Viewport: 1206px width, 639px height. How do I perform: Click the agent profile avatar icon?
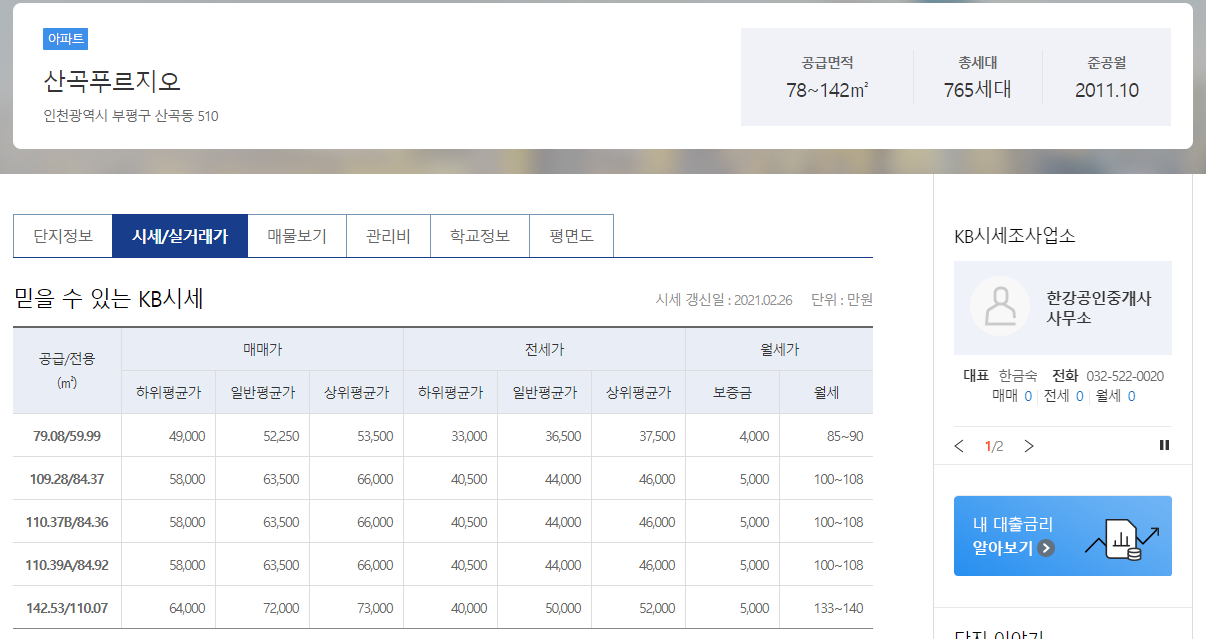click(x=1000, y=307)
